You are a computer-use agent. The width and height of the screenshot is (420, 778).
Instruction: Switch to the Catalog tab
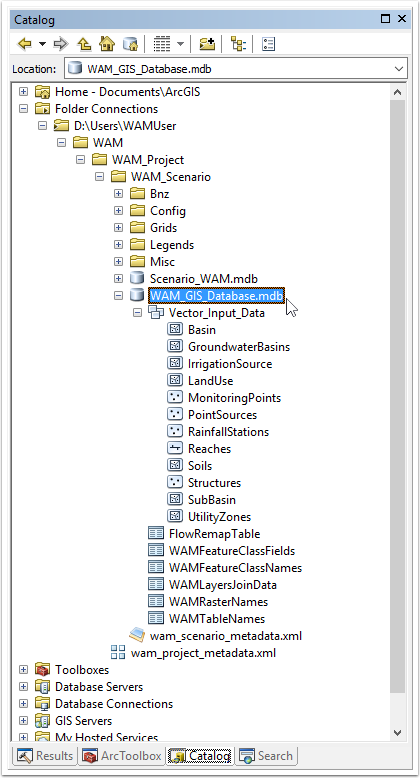pyautogui.click(x=200, y=756)
